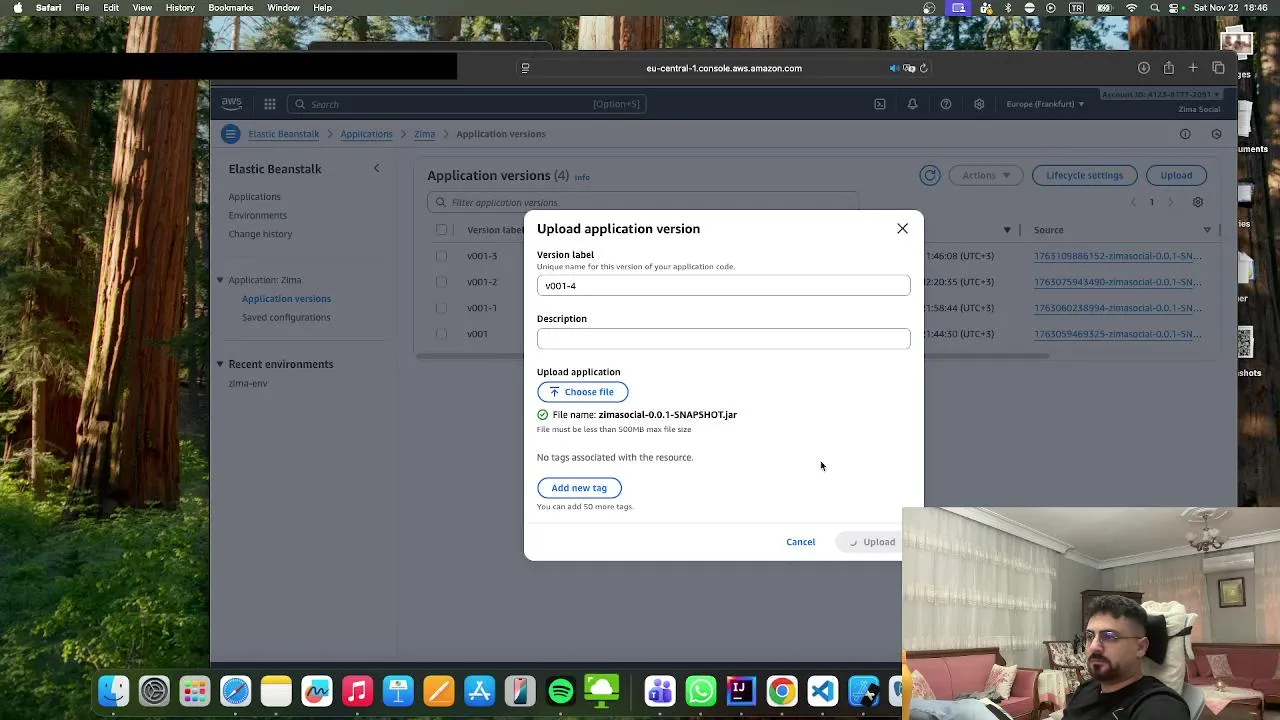Open Lifecycle settings
This screenshot has height=720, width=1280.
tap(1084, 175)
